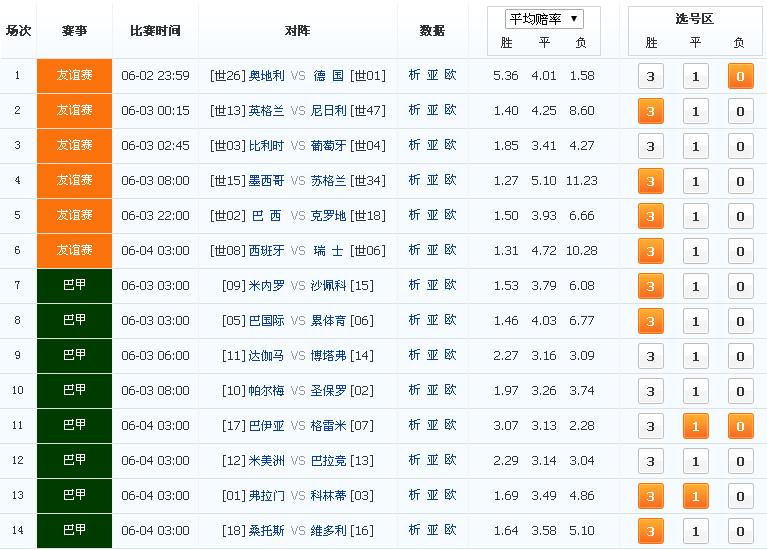Toggle 平 (1) for match 11 巴伊亚 vs 格雷米
This screenshot has width=767, height=550.
696,426
